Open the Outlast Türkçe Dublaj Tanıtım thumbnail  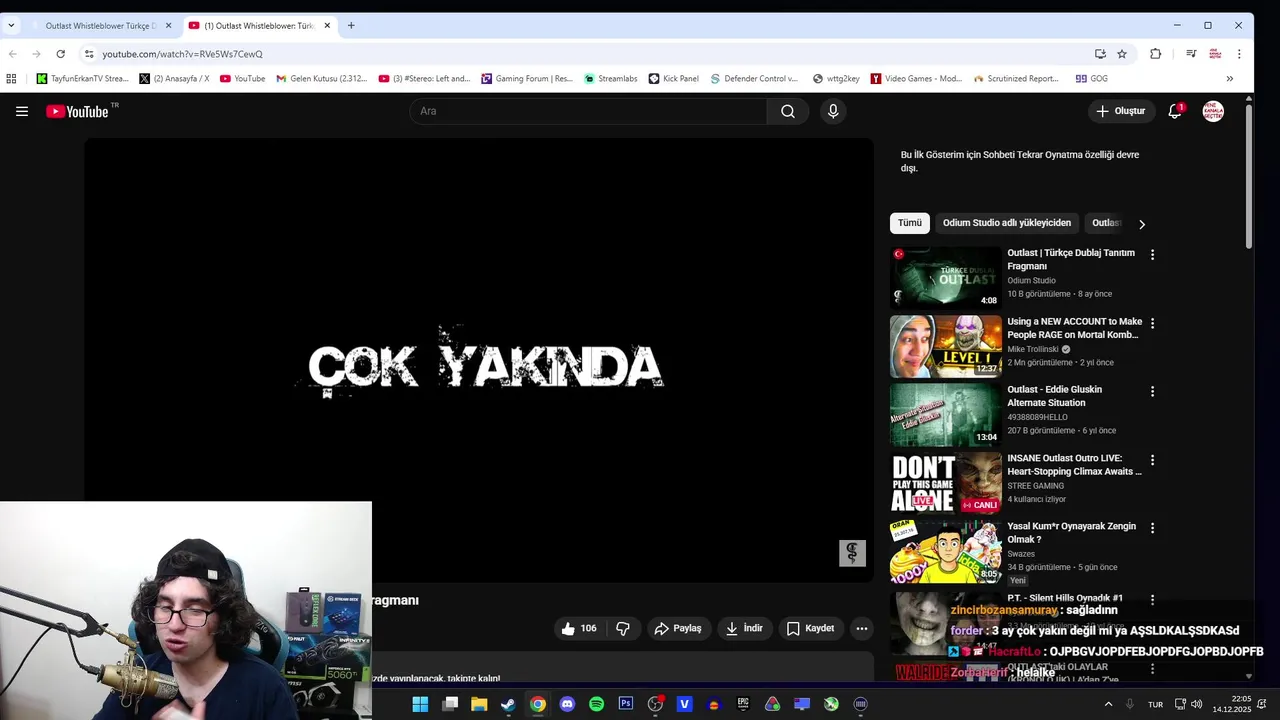946,277
